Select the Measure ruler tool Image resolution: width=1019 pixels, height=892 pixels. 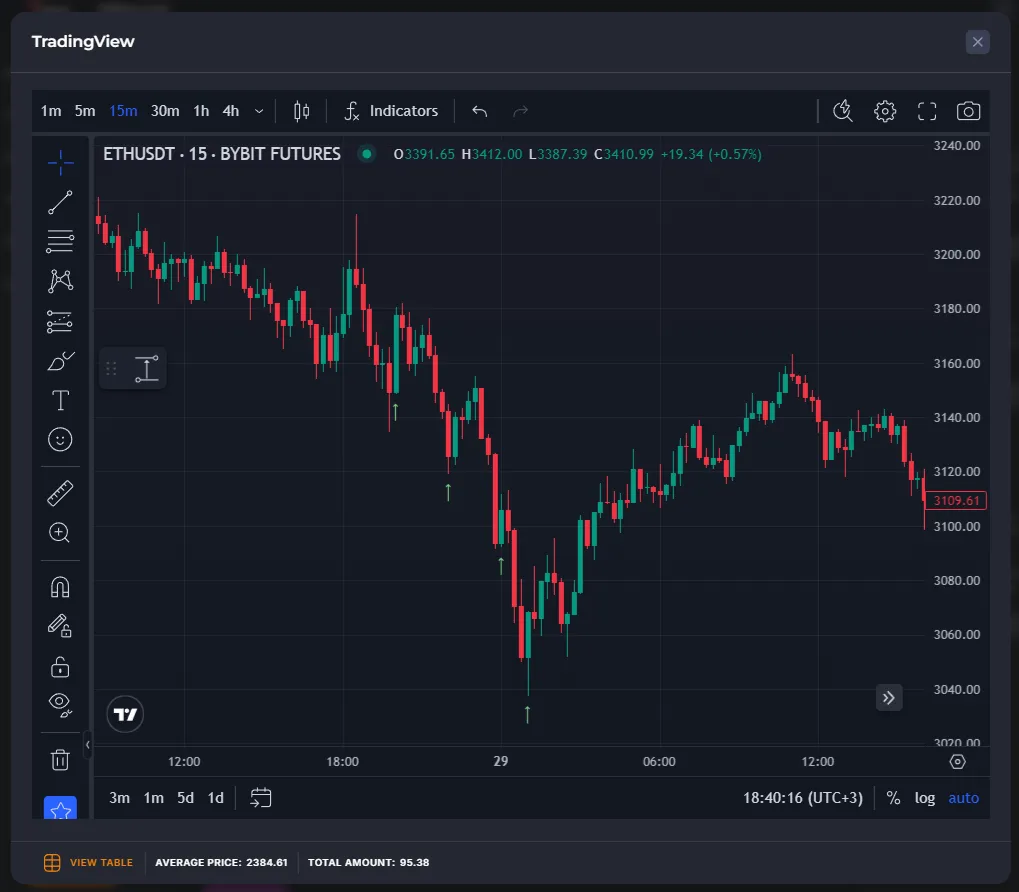60,492
